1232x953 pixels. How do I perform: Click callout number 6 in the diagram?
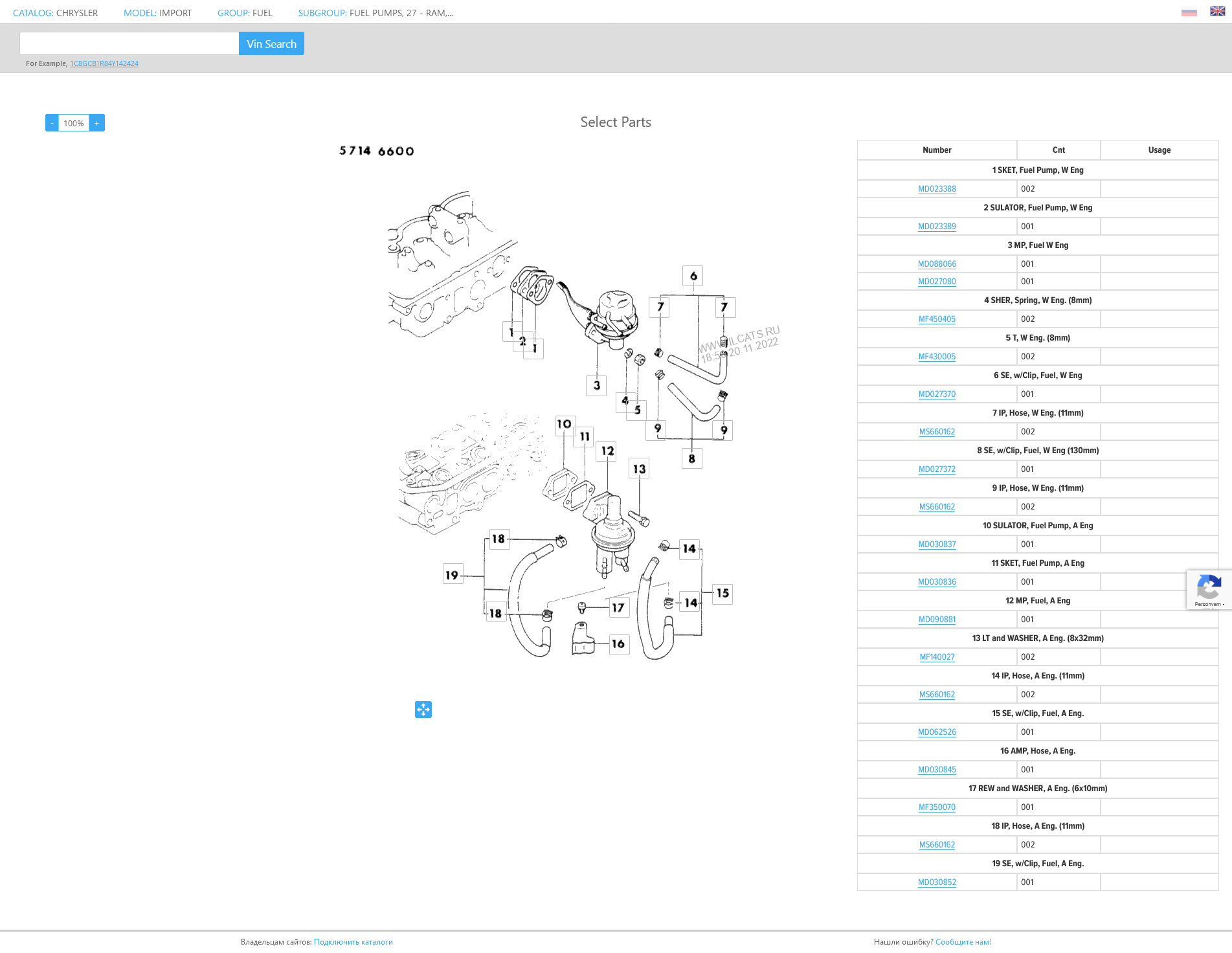693,276
